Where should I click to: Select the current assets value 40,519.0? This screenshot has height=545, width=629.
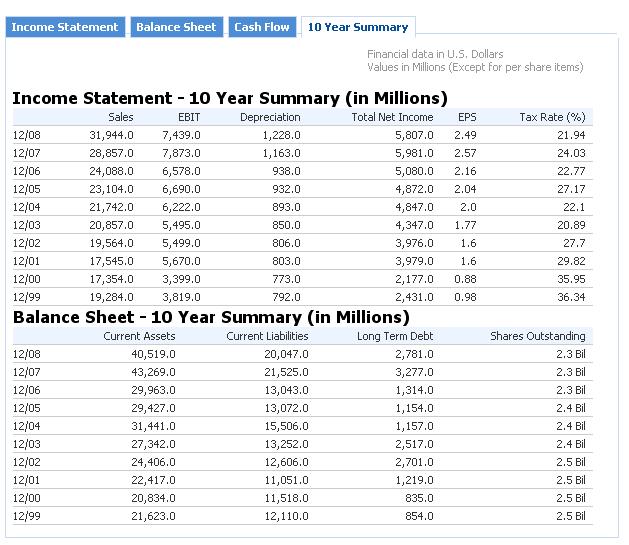pyautogui.click(x=152, y=354)
